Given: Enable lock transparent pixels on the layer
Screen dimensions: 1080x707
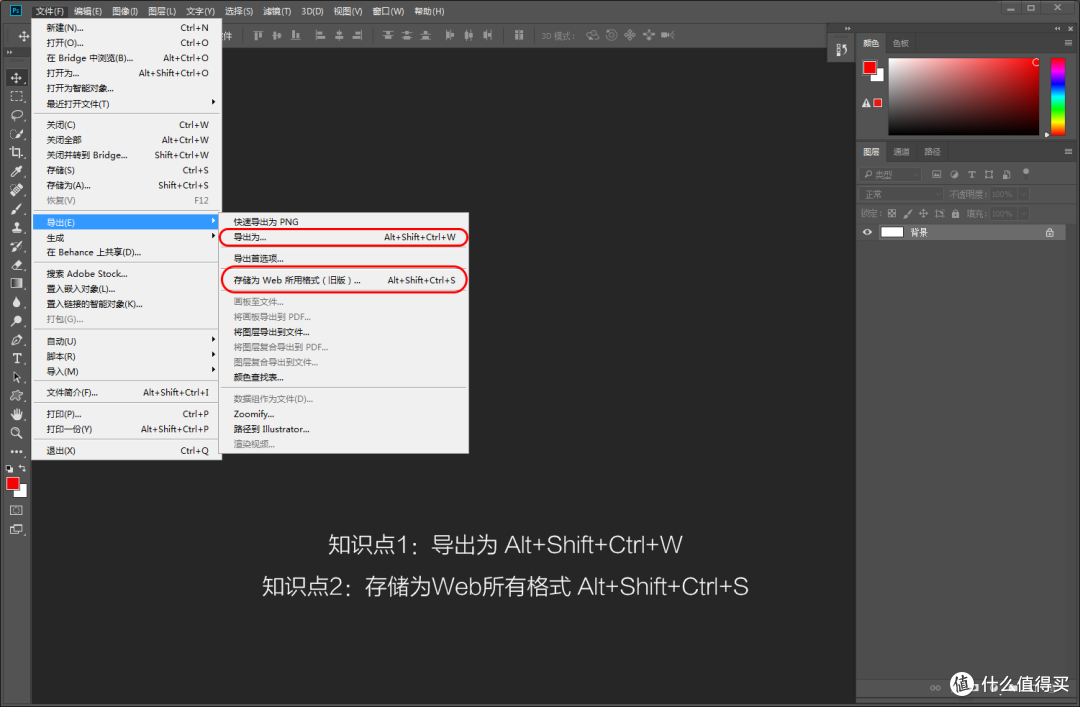Looking at the screenshot, I should (892, 213).
